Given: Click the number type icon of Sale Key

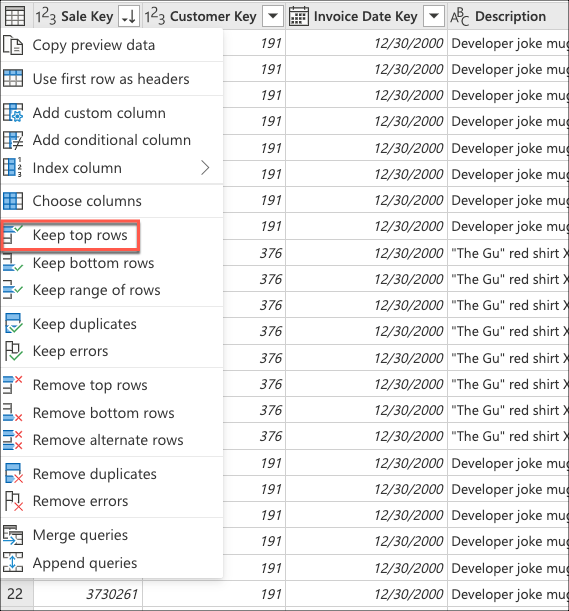Looking at the screenshot, I should click(x=46, y=16).
